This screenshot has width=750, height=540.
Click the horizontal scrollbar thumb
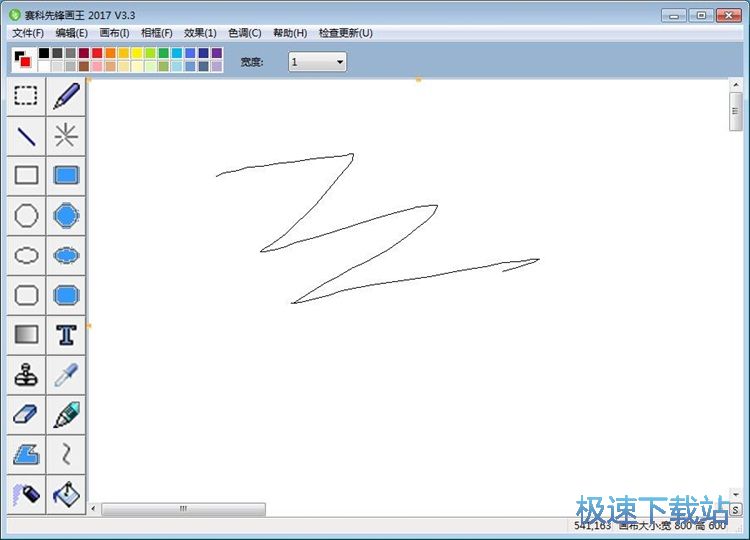183,509
